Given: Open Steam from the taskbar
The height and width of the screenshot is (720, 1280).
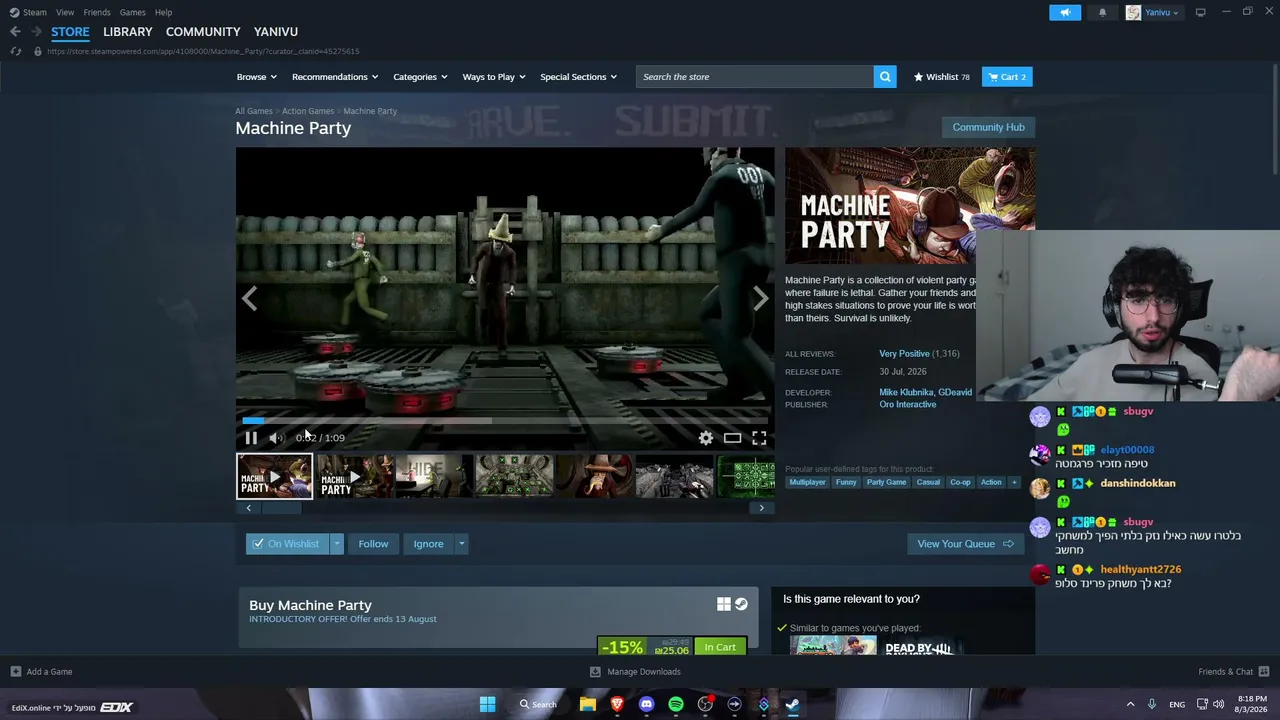Looking at the screenshot, I should 792,704.
